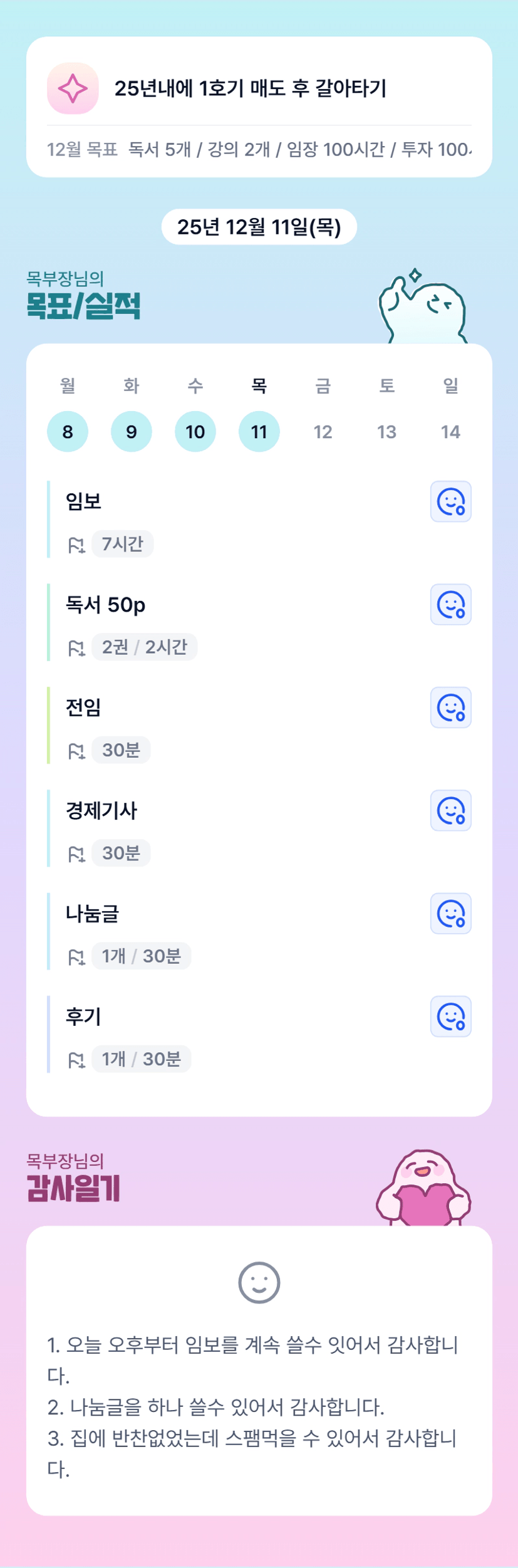Click the emoji reaction icon for 임보
The width and height of the screenshot is (518, 1568).
click(450, 501)
